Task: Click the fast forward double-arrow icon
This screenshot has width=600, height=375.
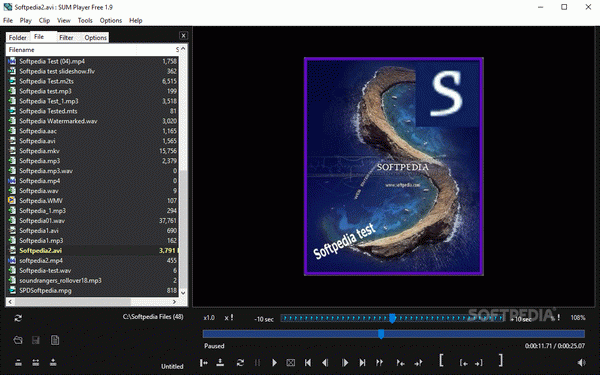Action: (379, 362)
